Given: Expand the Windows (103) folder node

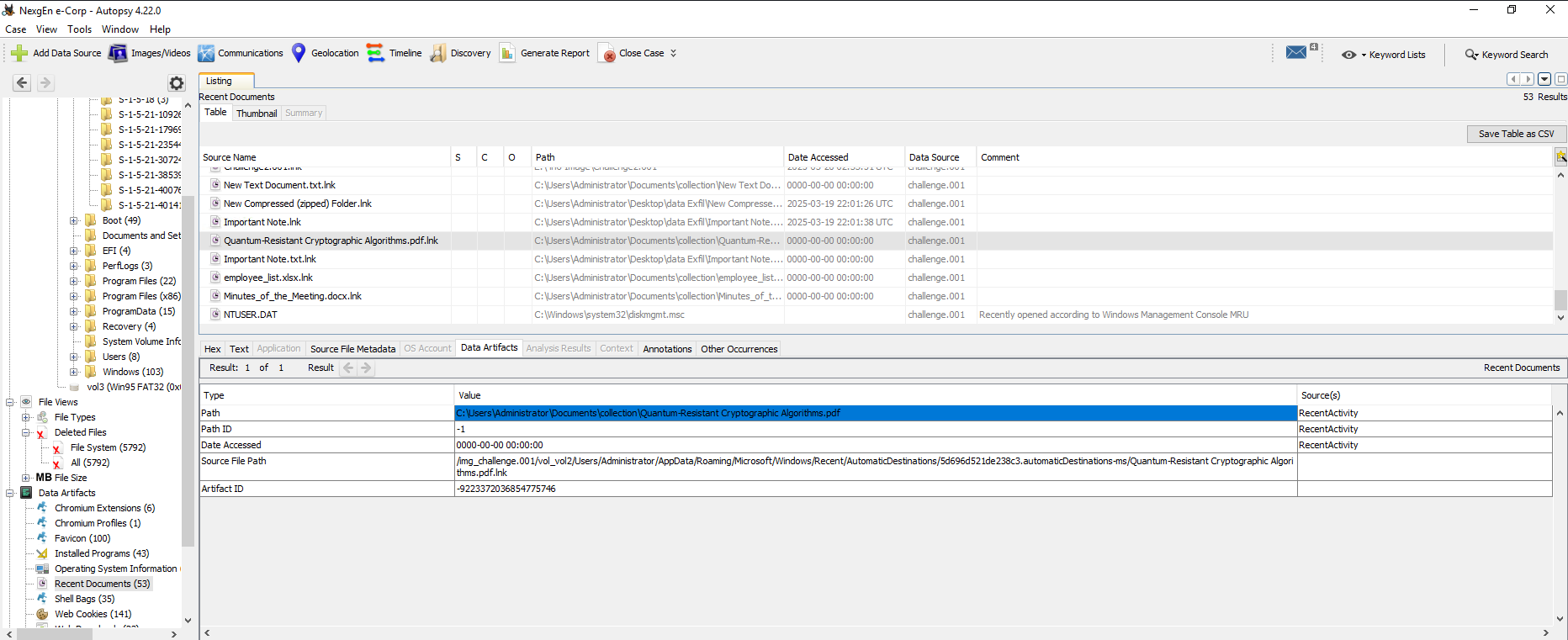Looking at the screenshot, I should pyautogui.click(x=74, y=372).
